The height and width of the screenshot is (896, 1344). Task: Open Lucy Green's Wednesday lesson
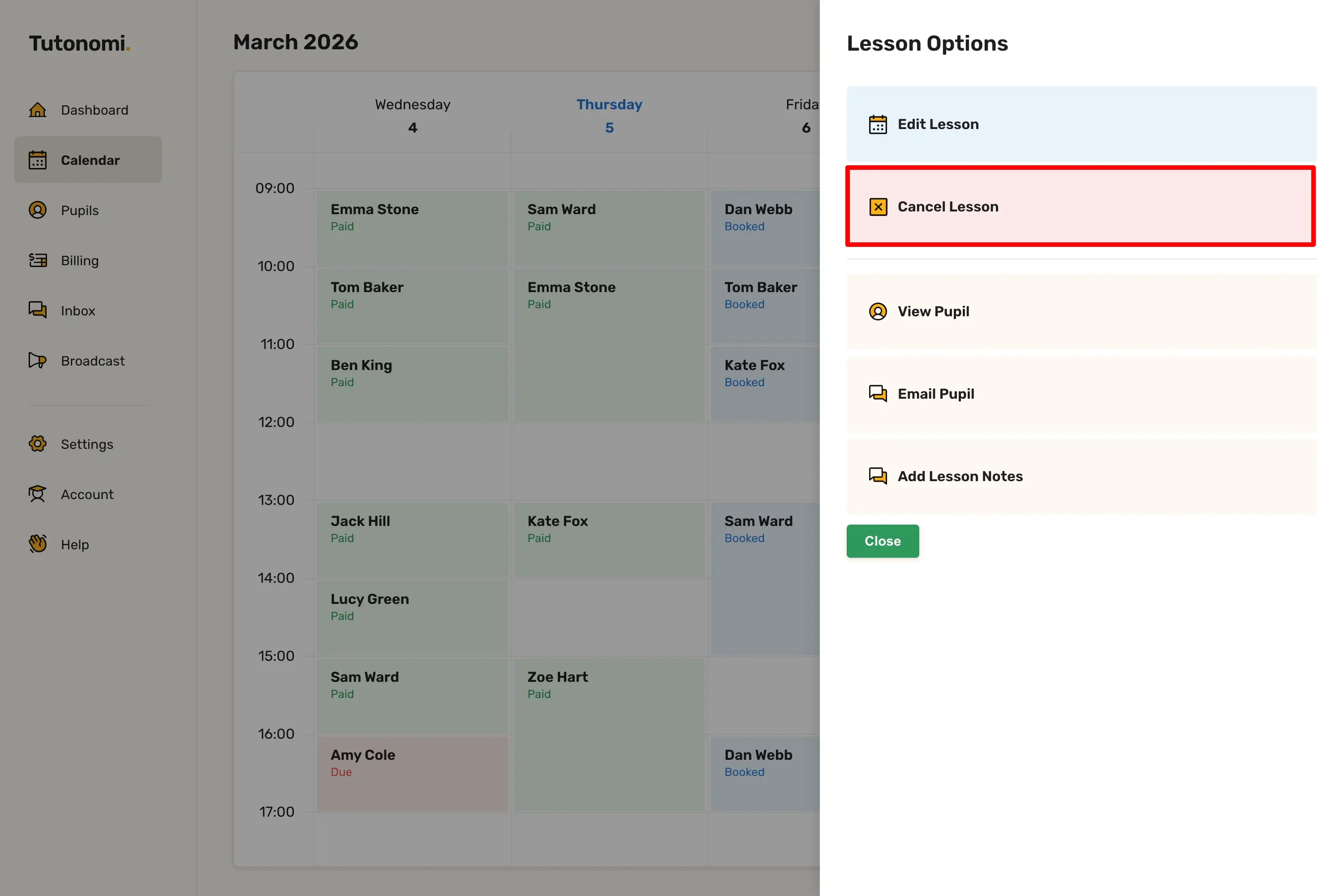pyautogui.click(x=413, y=618)
